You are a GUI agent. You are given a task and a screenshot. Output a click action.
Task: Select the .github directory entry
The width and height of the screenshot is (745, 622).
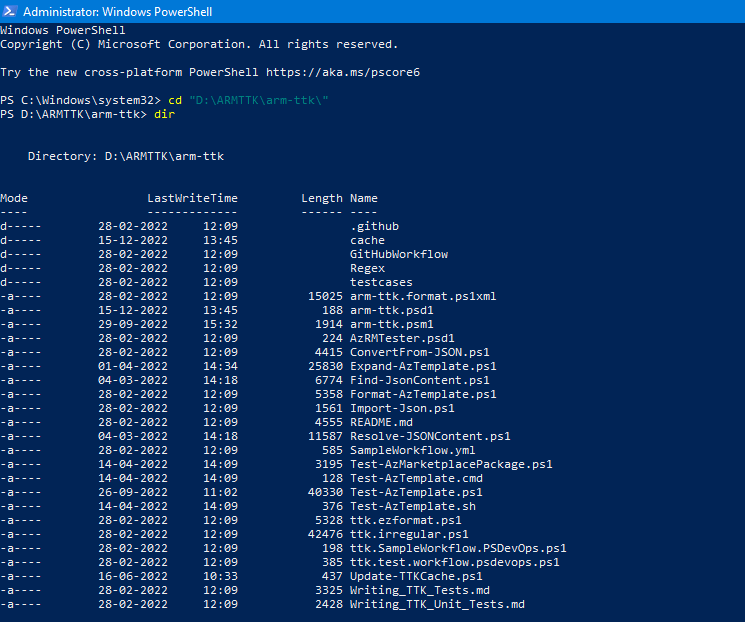click(374, 226)
